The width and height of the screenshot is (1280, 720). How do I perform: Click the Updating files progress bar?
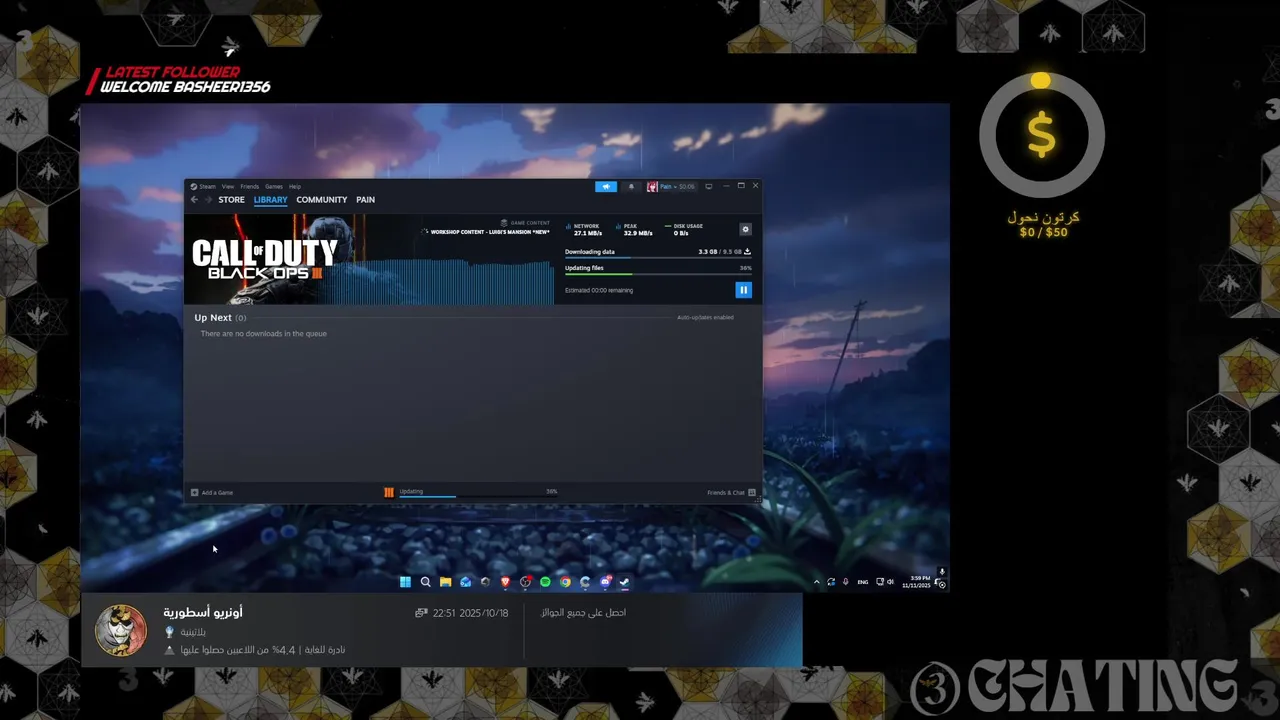[x=658, y=274]
